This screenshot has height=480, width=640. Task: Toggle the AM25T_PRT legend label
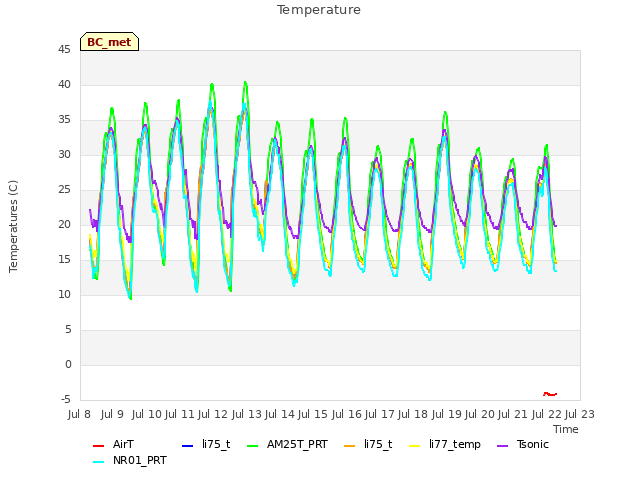(x=297, y=444)
